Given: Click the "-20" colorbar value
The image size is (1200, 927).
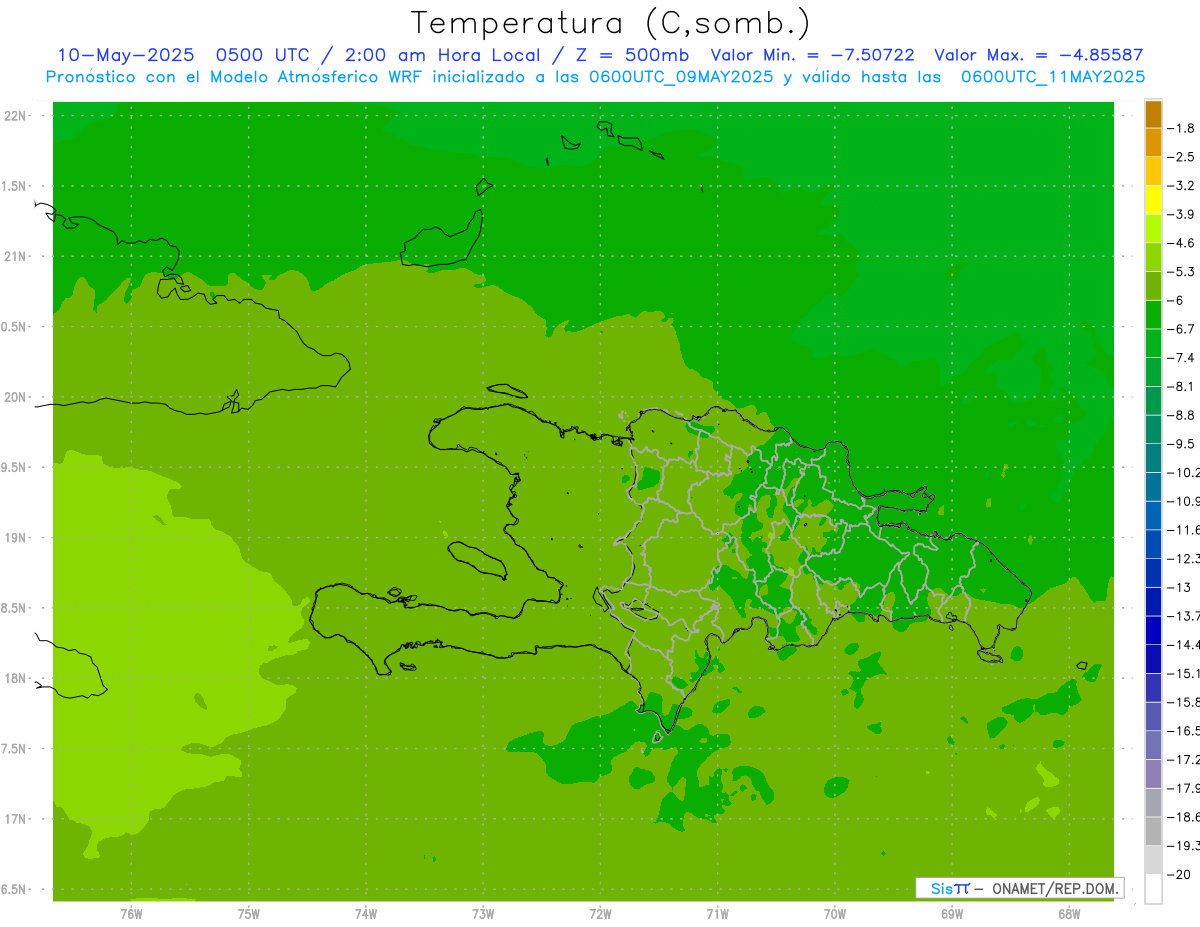Looking at the screenshot, I should [1179, 874].
